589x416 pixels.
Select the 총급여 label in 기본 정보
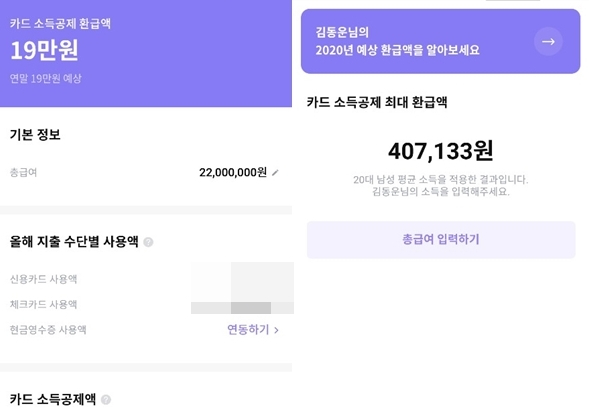coord(23,172)
